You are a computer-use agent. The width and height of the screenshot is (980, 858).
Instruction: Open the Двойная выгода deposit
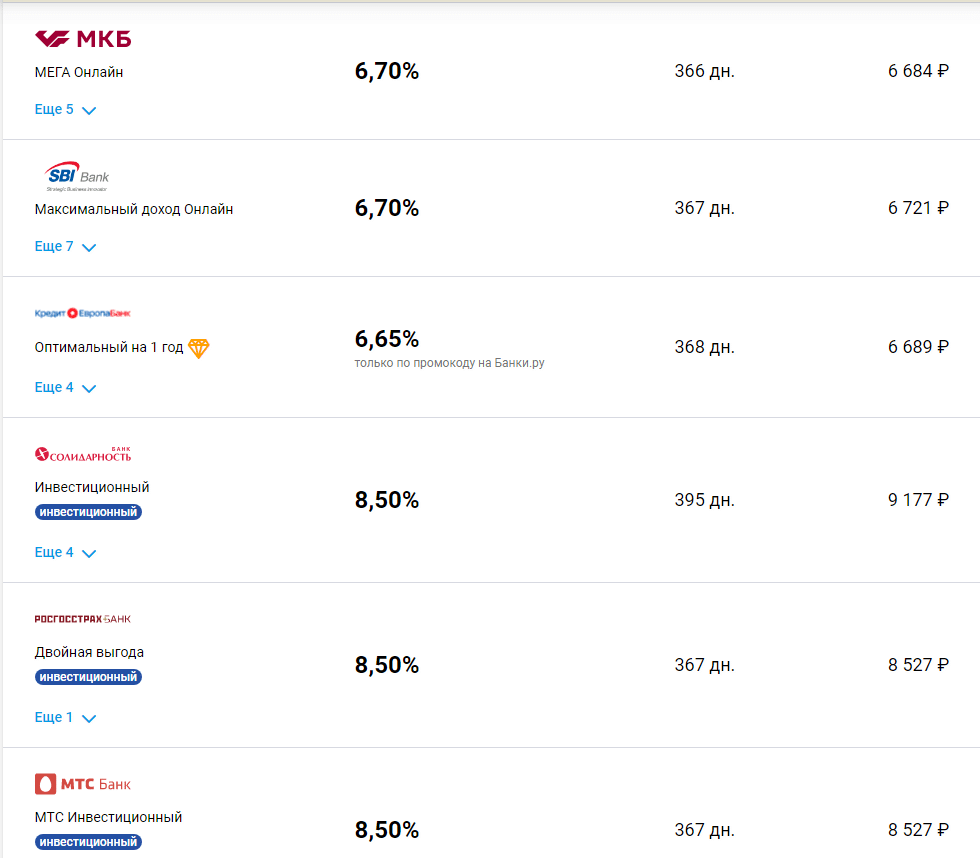(x=89, y=652)
